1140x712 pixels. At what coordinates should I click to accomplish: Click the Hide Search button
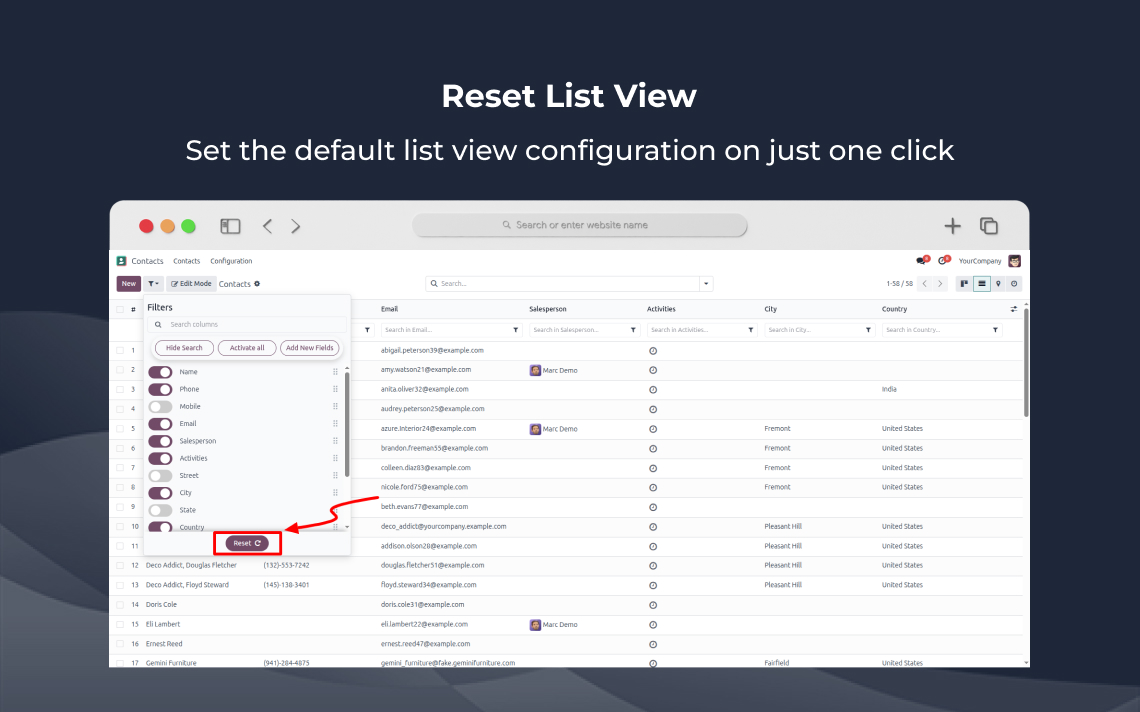coord(184,348)
